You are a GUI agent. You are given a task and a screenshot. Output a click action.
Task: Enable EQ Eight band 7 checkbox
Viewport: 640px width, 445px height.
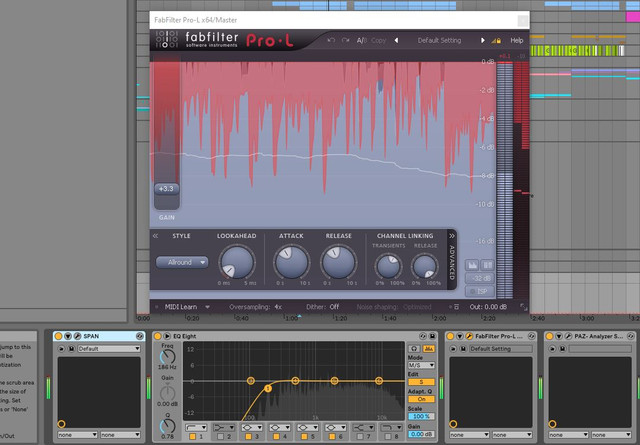pos(360,436)
